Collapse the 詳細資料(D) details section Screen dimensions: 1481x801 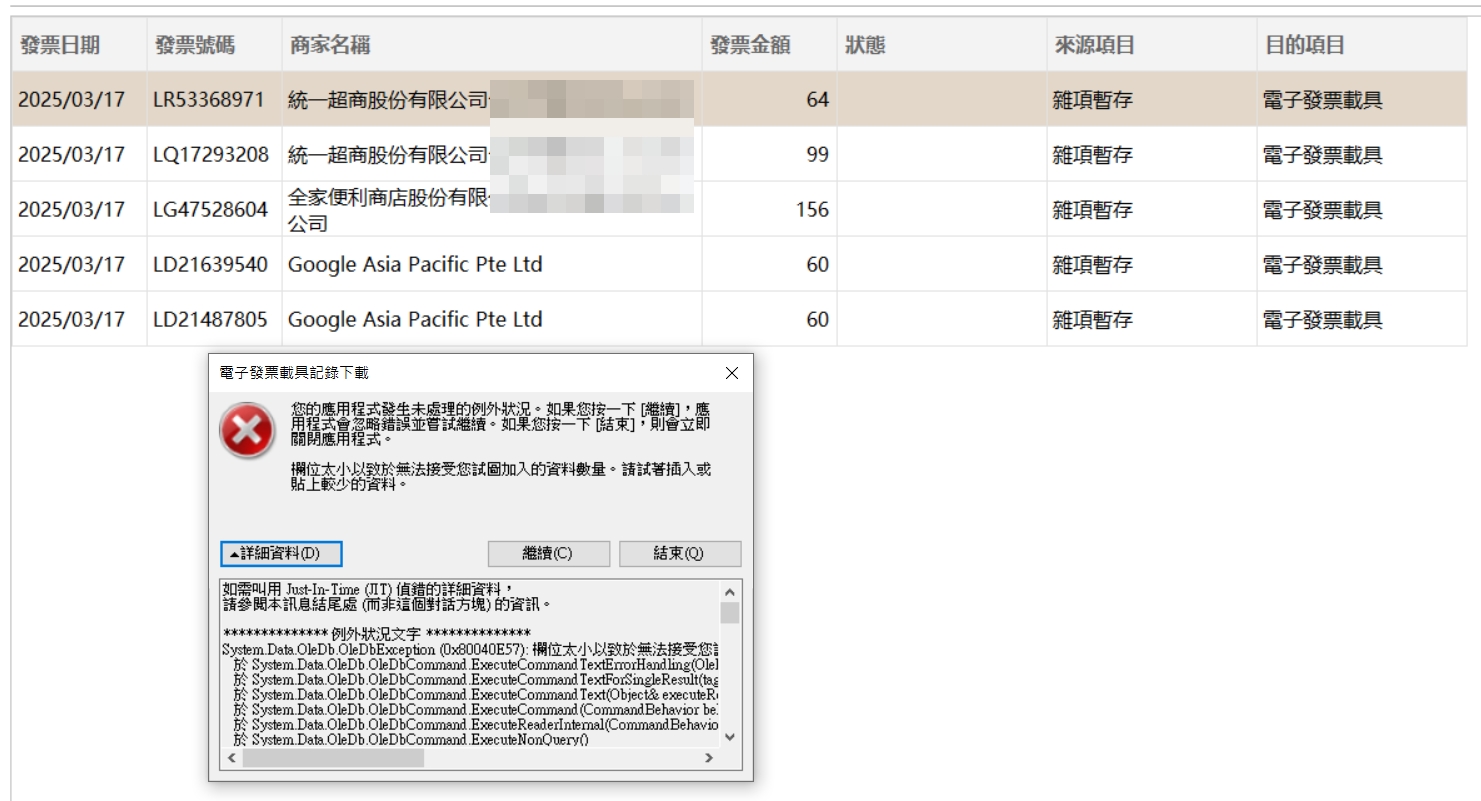(x=281, y=554)
